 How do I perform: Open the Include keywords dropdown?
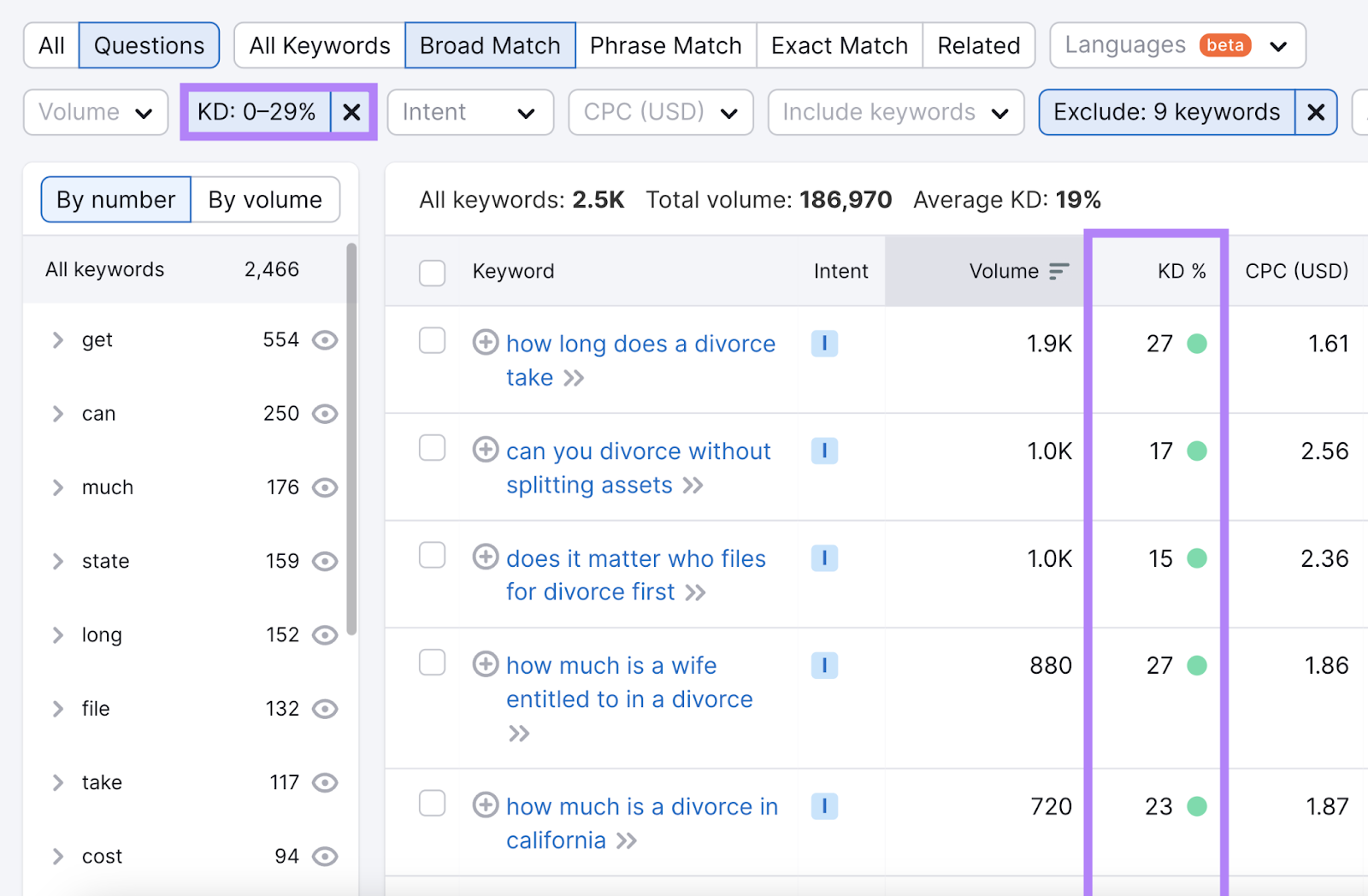point(896,112)
